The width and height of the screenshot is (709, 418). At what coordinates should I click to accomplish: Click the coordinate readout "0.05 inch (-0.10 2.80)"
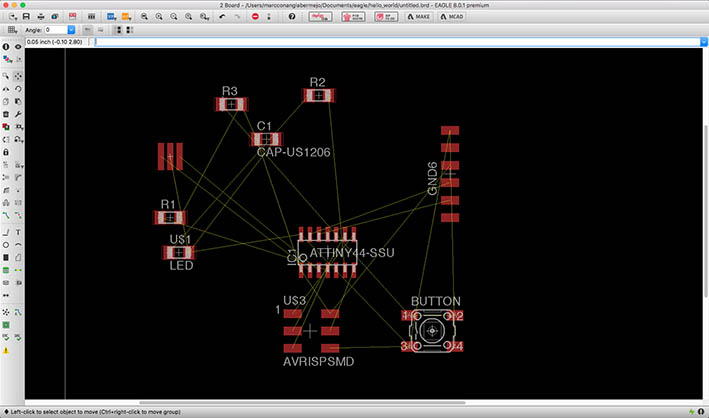coord(54,42)
